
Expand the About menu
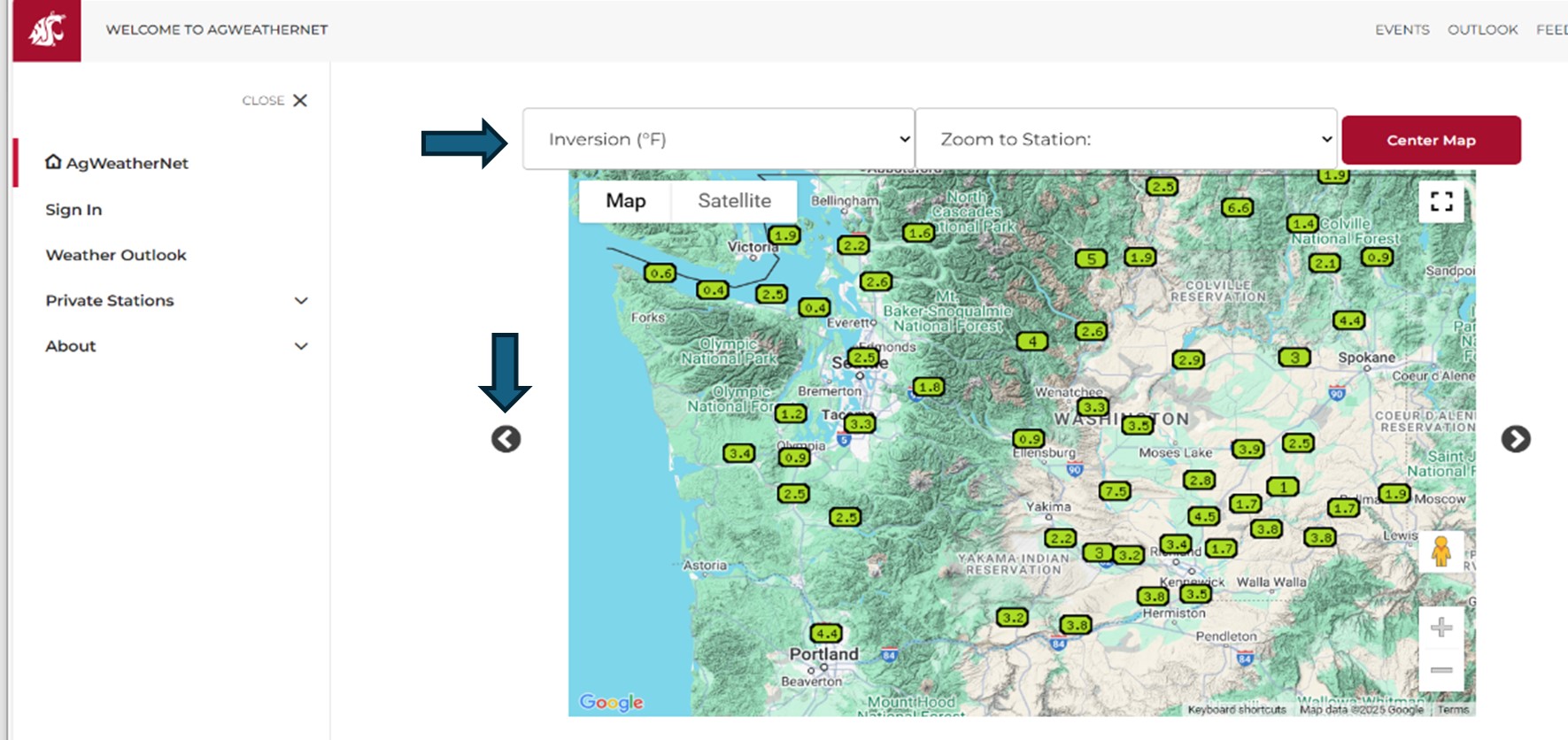pyautogui.click(x=176, y=346)
